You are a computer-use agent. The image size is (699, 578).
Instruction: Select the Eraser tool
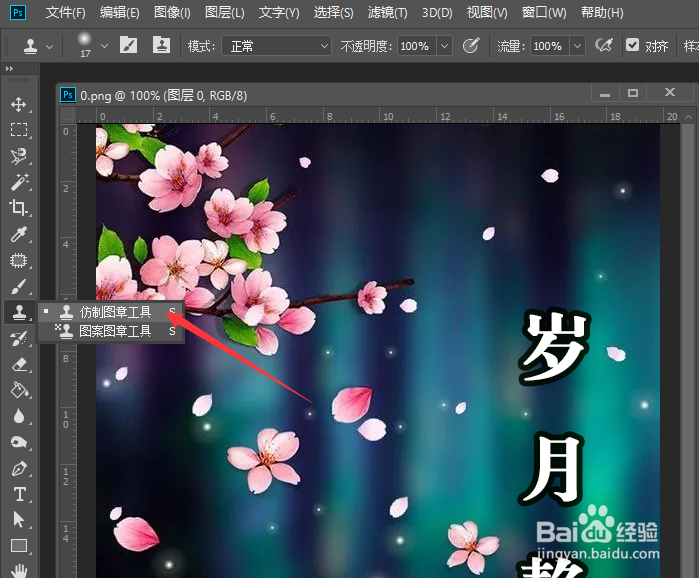coord(18,365)
